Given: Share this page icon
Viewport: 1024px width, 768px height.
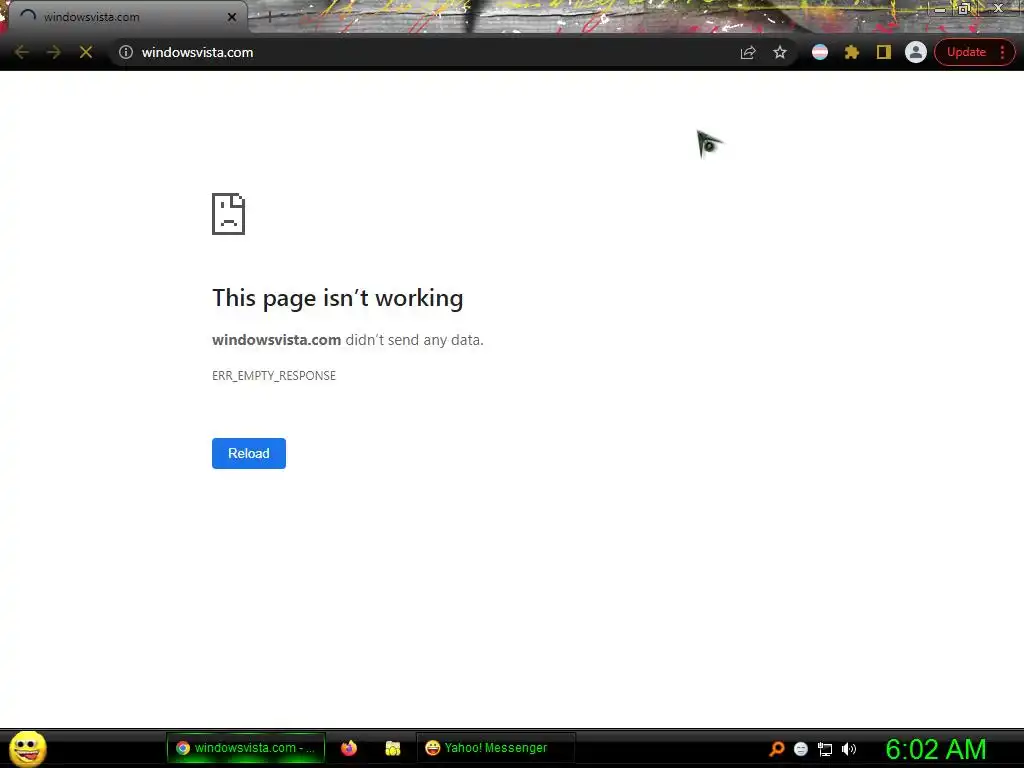Looking at the screenshot, I should (x=748, y=53).
